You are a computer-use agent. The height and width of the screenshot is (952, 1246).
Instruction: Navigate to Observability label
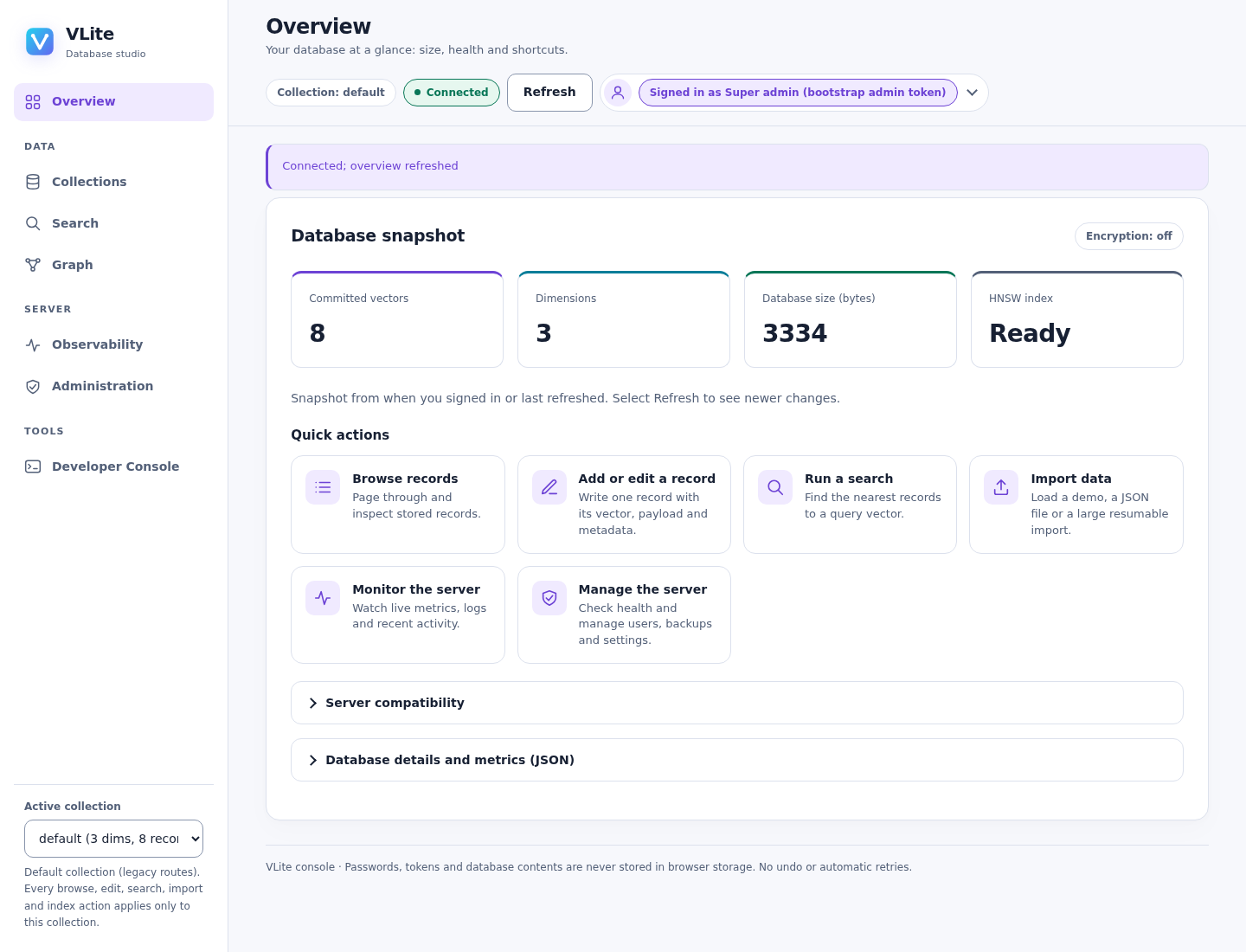pos(97,344)
